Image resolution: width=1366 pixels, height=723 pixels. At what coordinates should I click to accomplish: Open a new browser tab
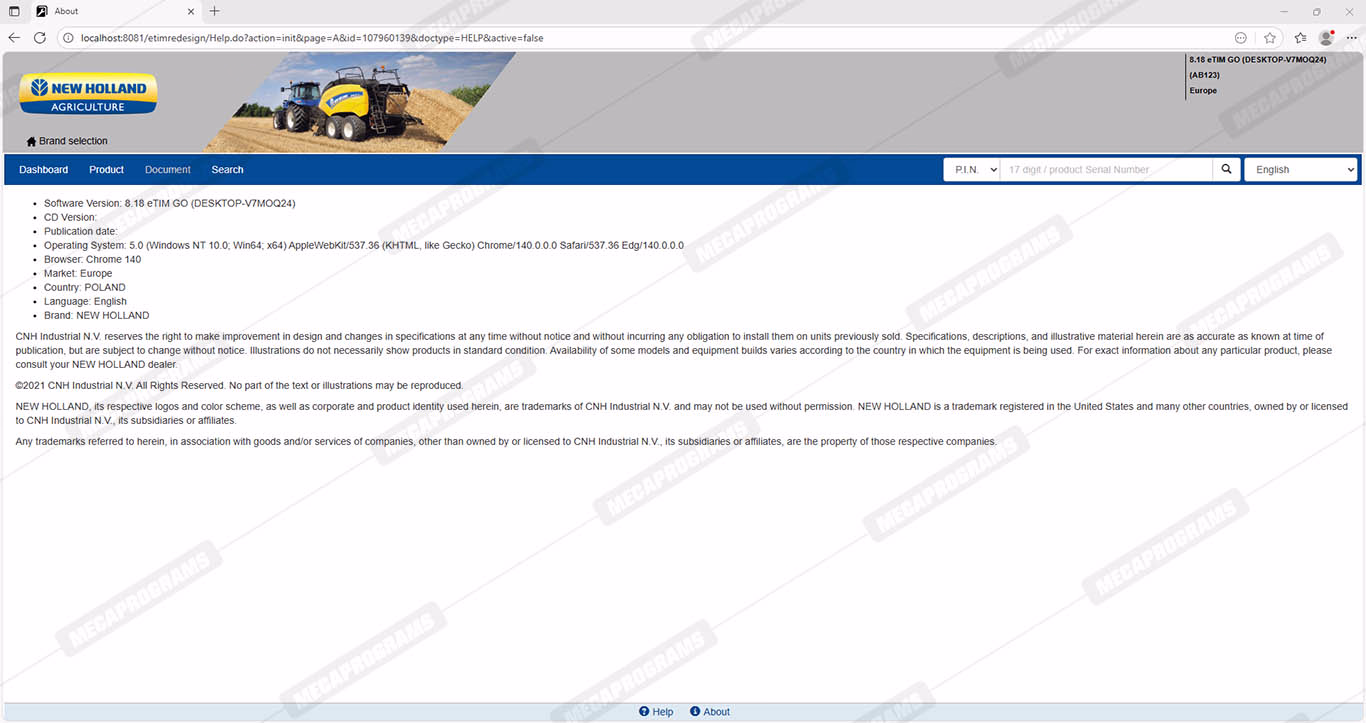[214, 11]
